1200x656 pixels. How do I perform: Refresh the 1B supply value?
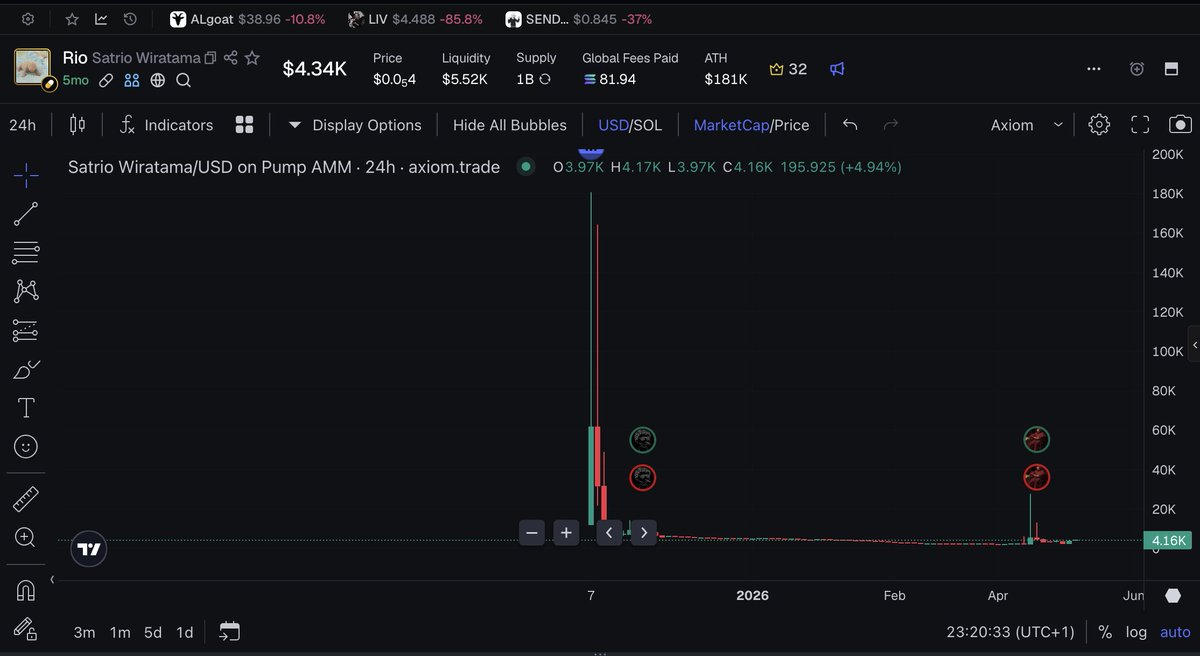click(x=545, y=79)
